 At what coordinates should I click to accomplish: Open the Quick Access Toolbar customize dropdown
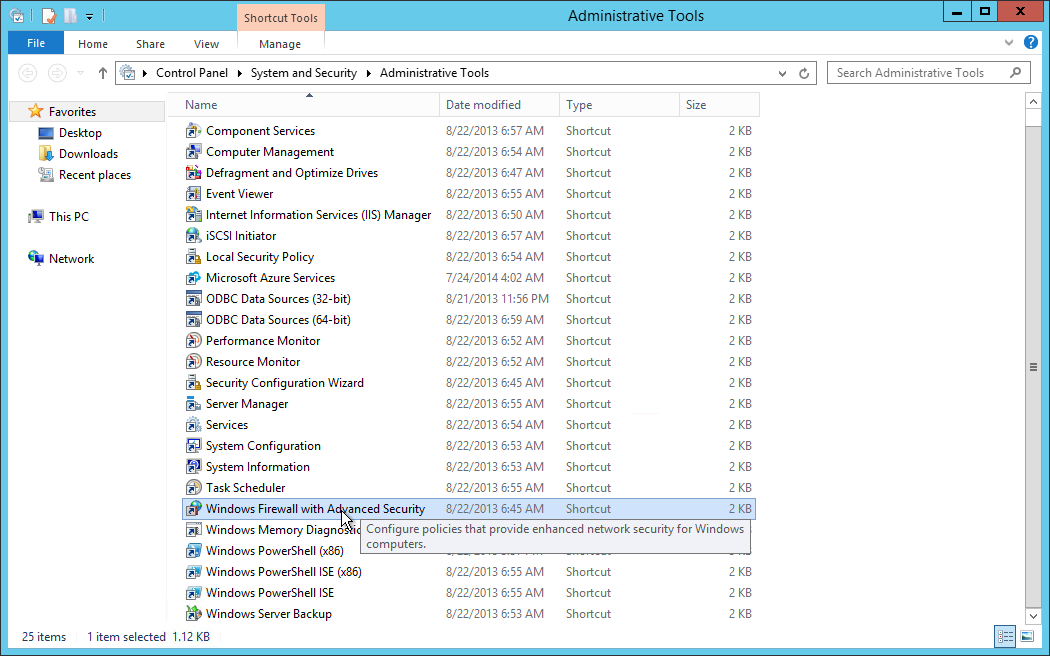(x=89, y=17)
